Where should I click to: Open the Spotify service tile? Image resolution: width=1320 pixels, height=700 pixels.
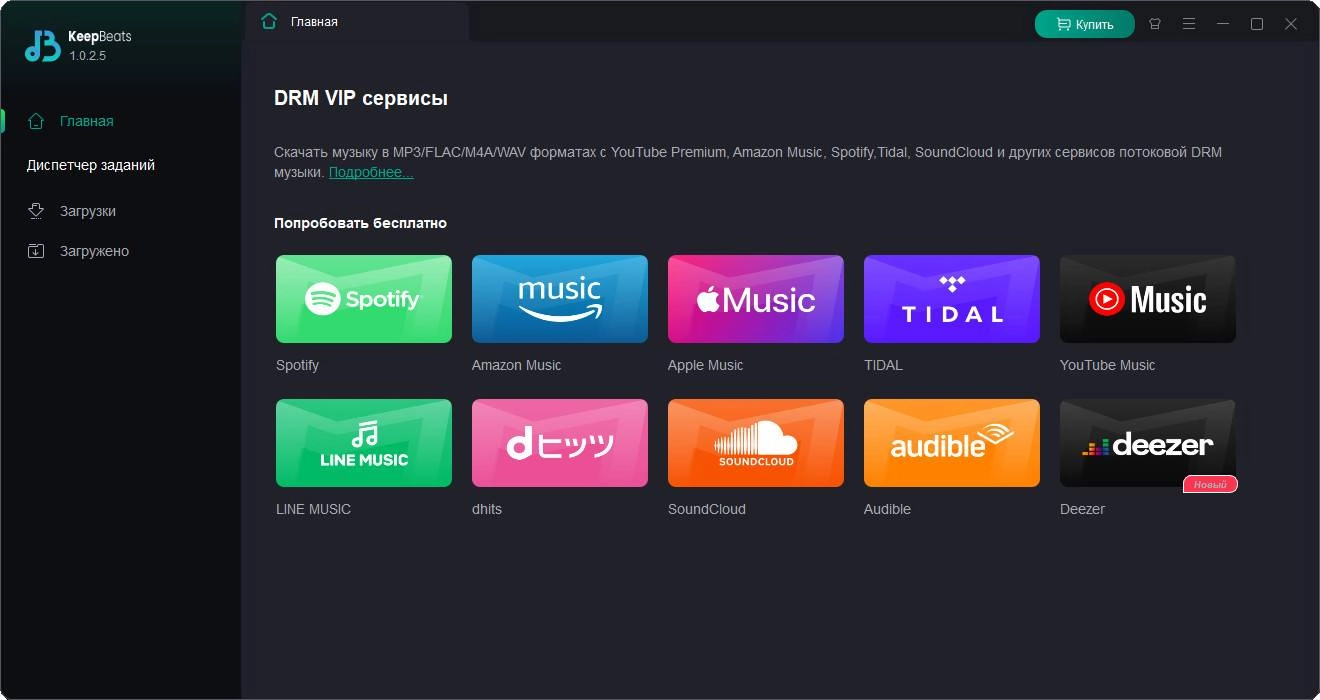pyautogui.click(x=364, y=299)
